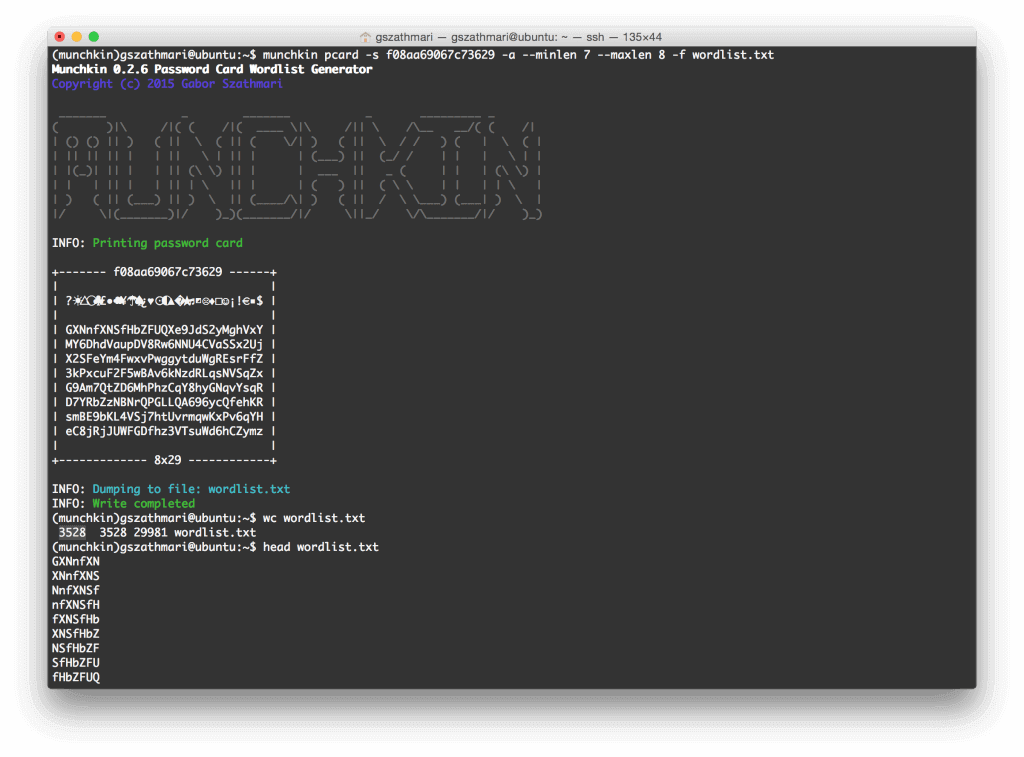
Task: Click wordlist entry 'nfXNSfH'
Action: 76,605
